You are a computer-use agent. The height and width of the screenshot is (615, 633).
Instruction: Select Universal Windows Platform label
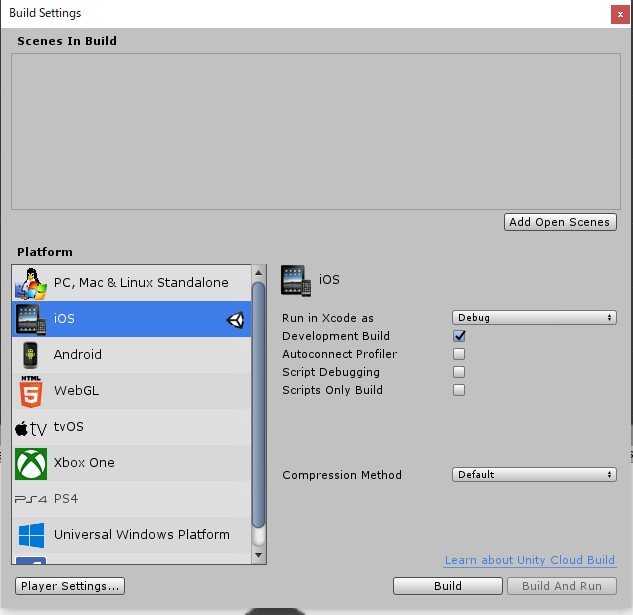142,535
